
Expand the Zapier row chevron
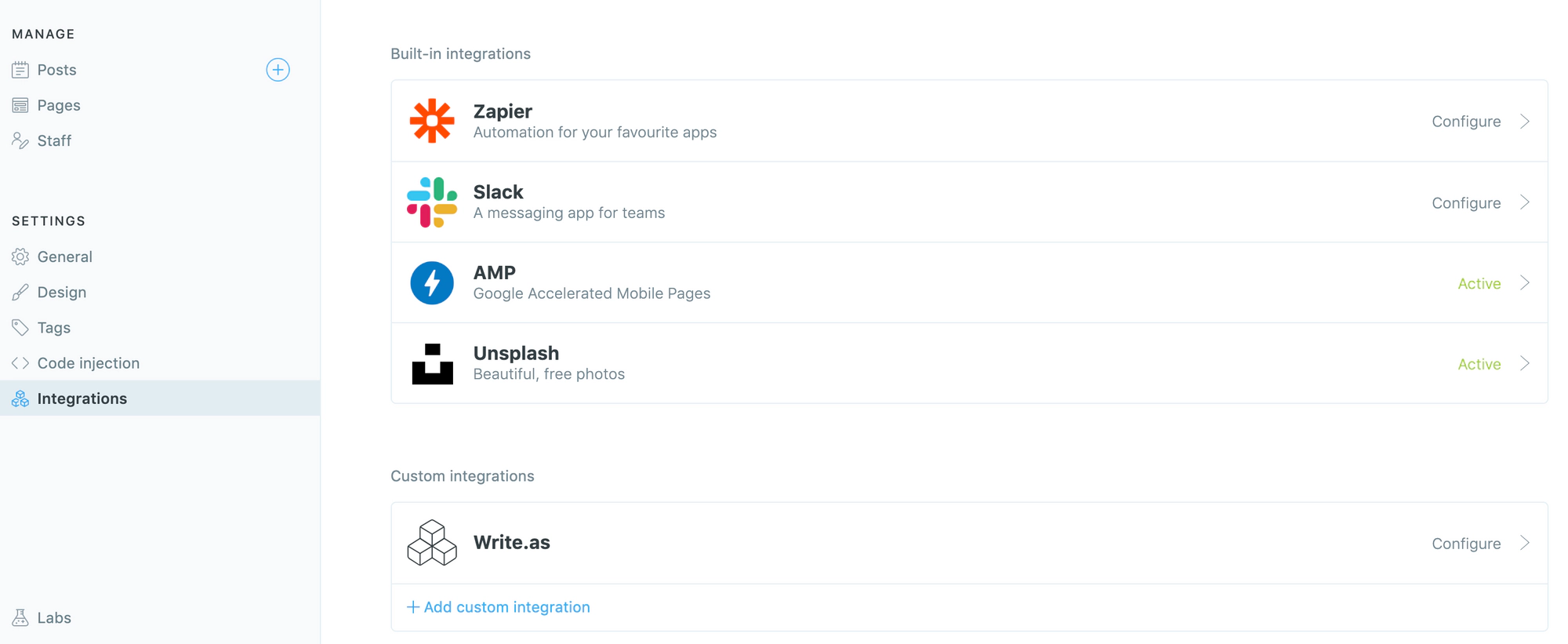tap(1525, 122)
